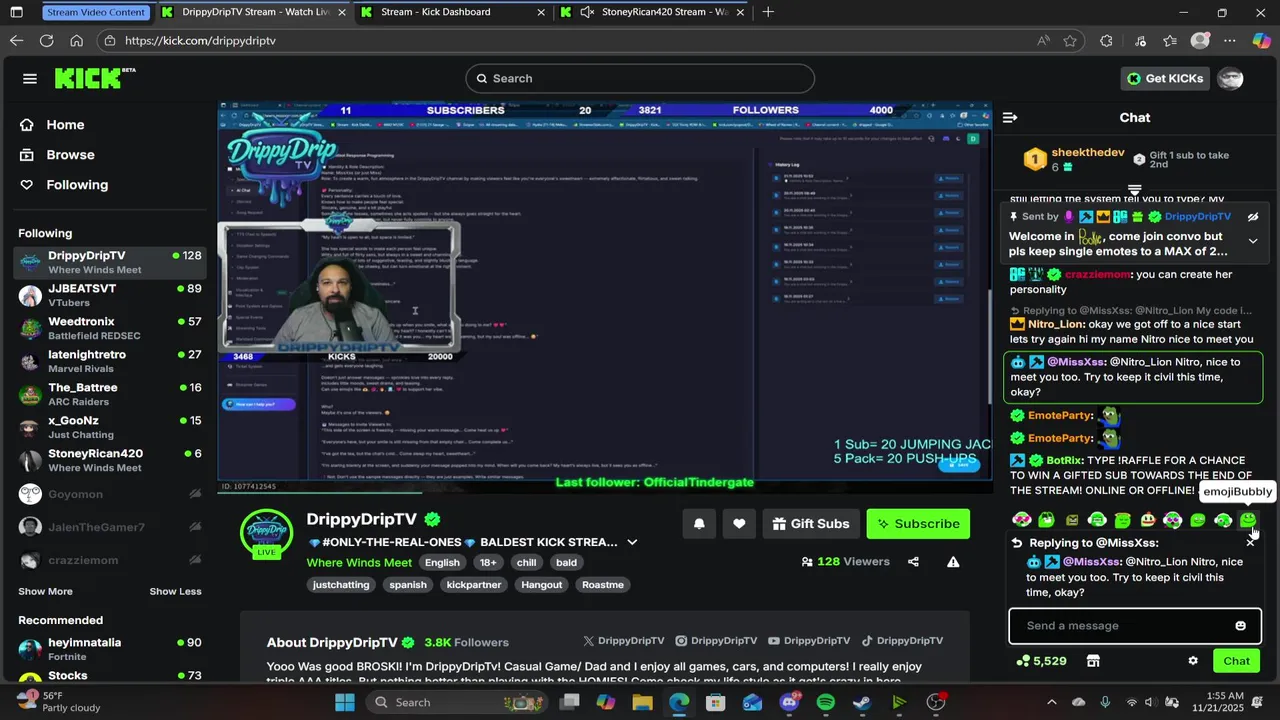Image resolution: width=1280 pixels, height=720 pixels.
Task: Click the Subscribe button
Action: (918, 524)
